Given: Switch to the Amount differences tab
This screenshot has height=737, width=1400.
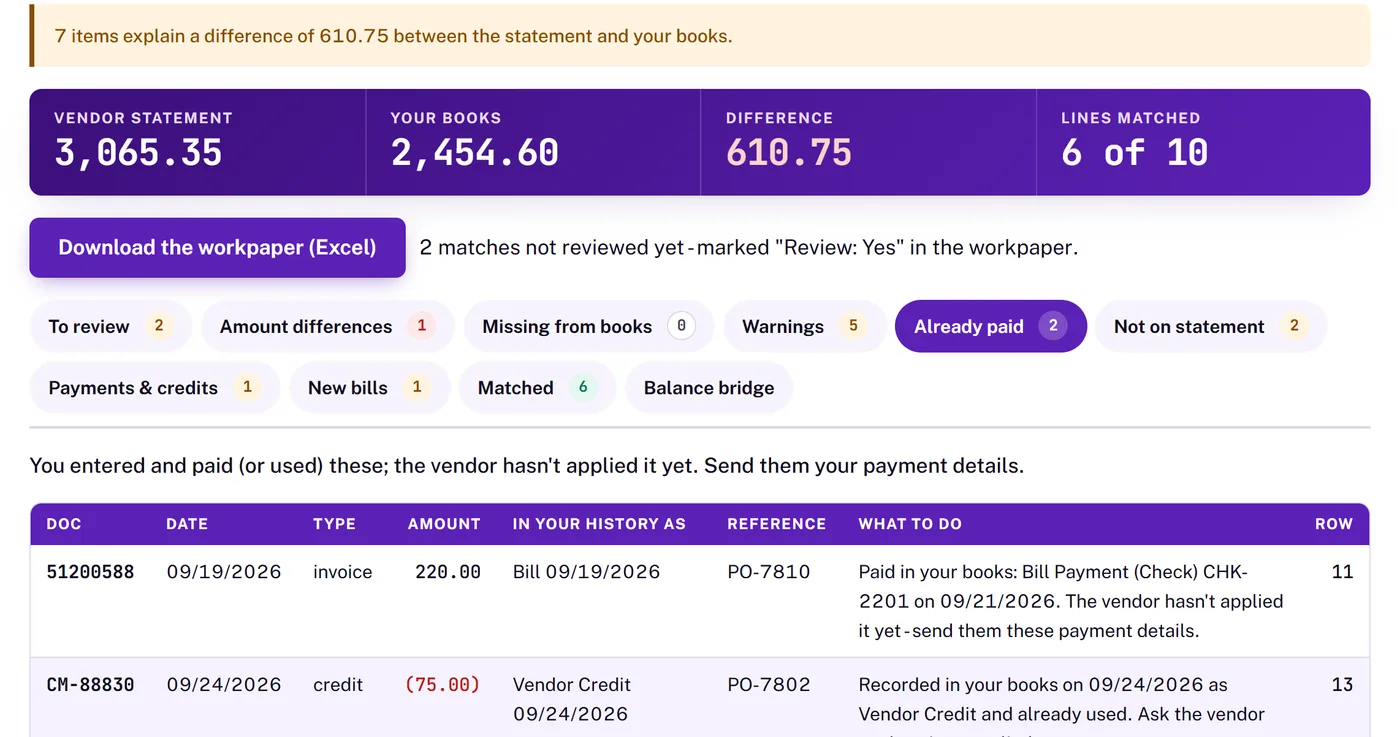Looking at the screenshot, I should click(x=327, y=326).
